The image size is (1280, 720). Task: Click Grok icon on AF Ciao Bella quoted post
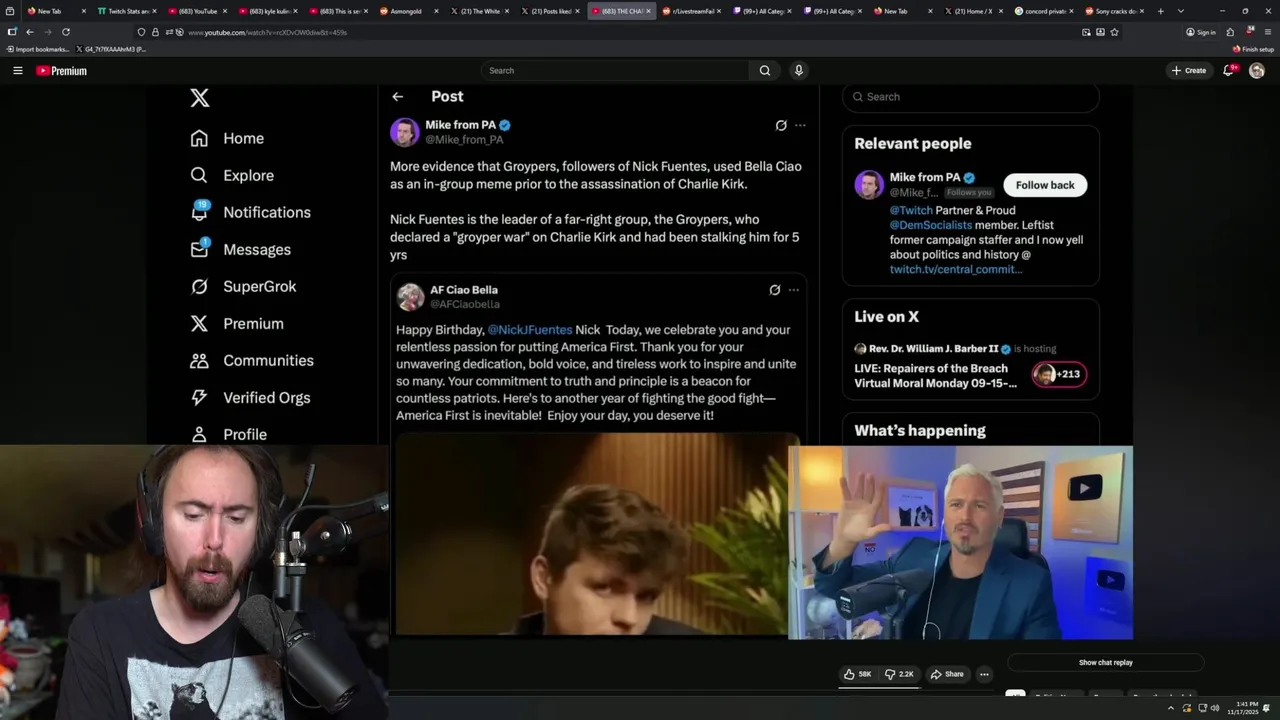(774, 290)
